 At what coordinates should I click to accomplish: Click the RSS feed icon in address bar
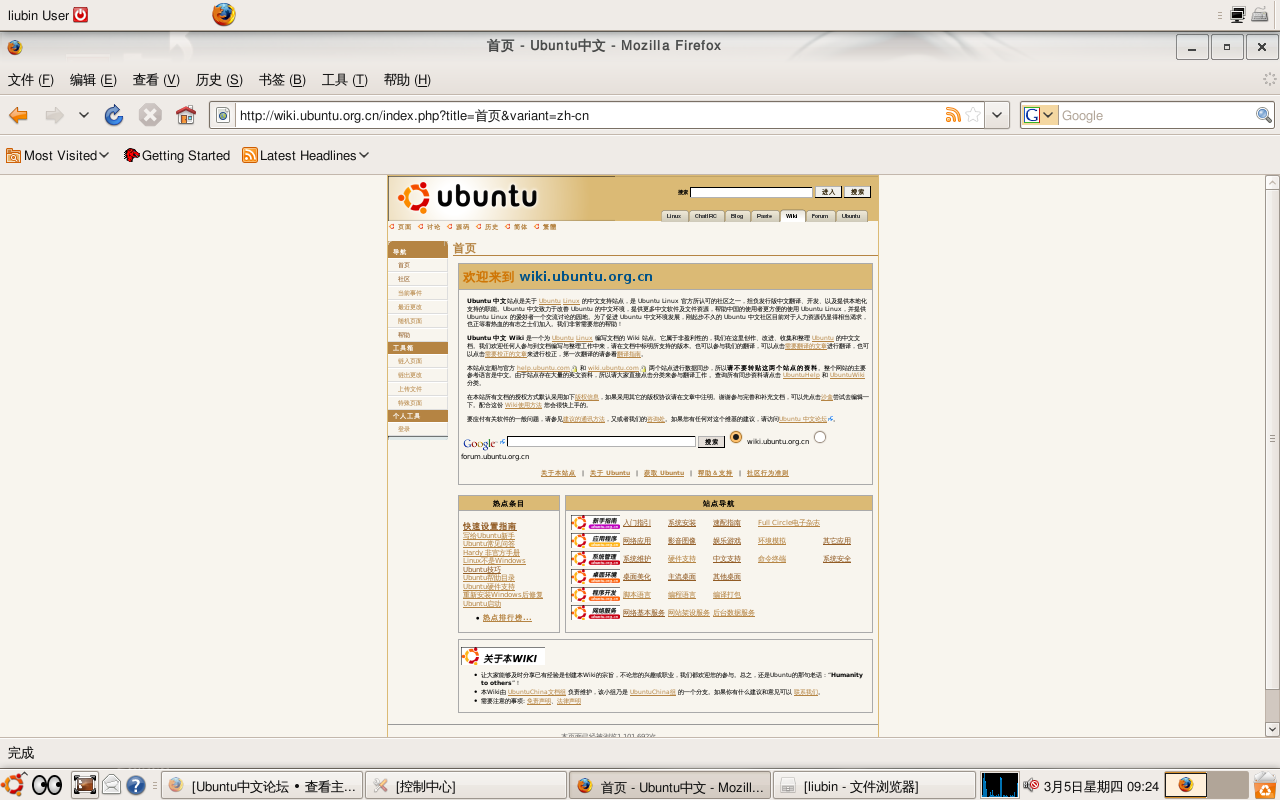click(953, 115)
